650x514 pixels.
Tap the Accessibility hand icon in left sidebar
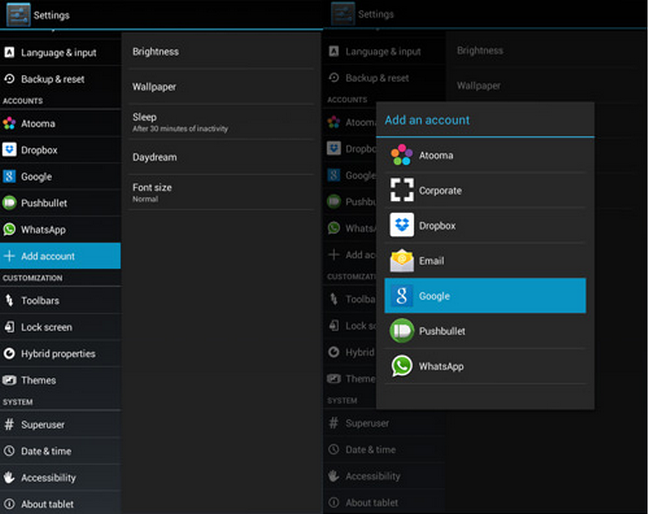coord(9,477)
